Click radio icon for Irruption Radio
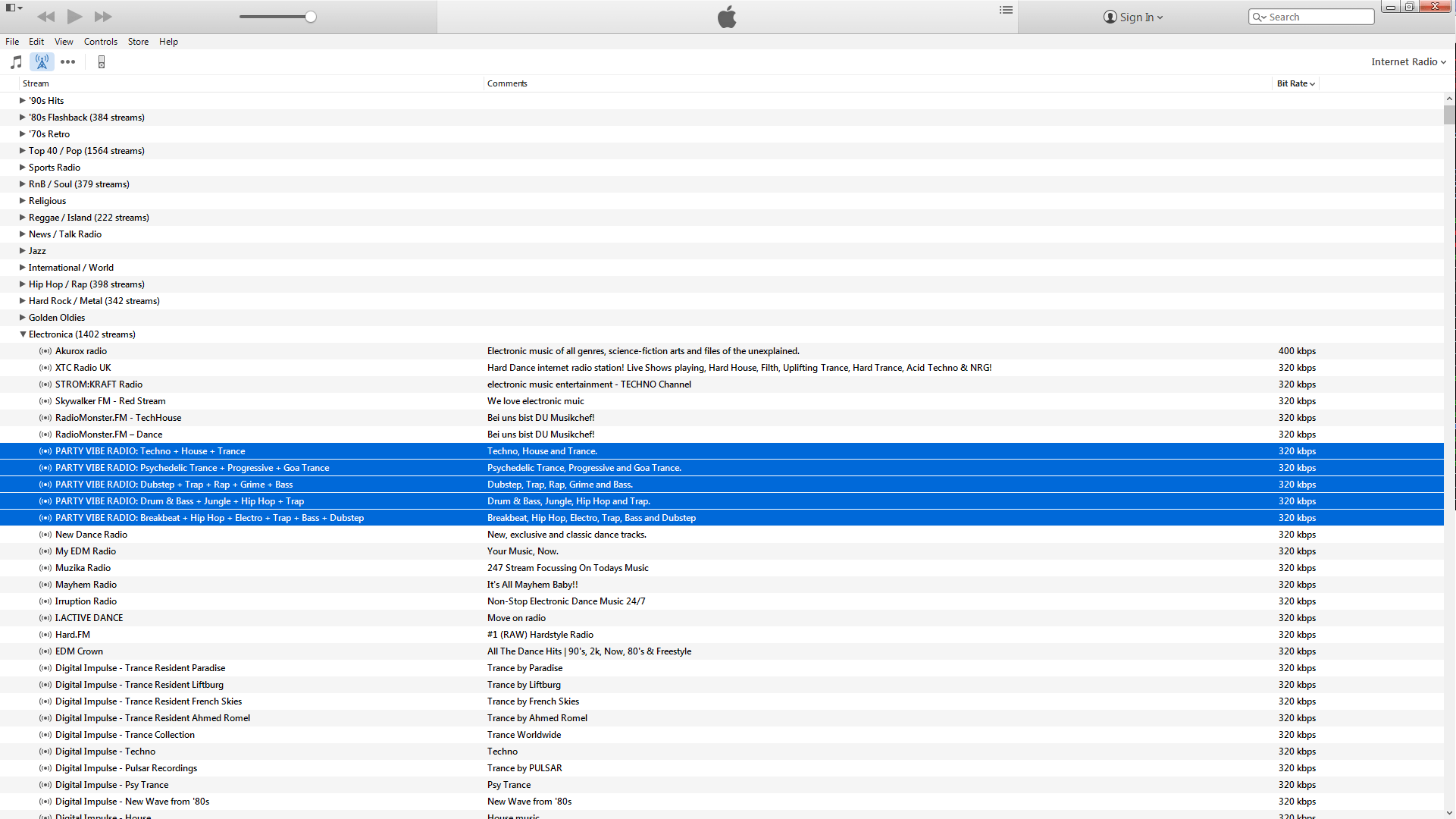Screen dimensions: 1456x819 coord(45,601)
